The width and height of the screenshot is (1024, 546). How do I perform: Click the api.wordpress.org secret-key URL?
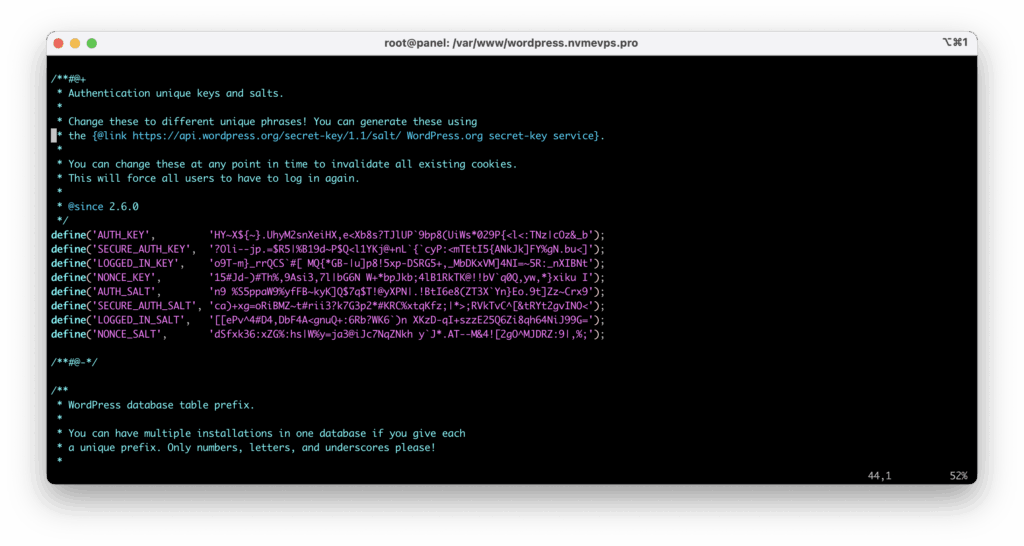pyautogui.click(x=266, y=135)
